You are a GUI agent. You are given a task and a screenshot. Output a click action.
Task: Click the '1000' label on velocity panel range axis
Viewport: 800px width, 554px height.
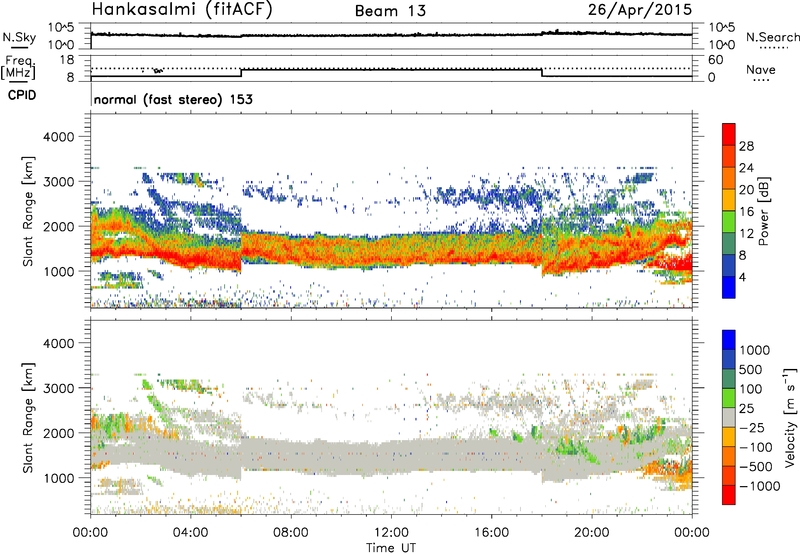click(x=58, y=478)
